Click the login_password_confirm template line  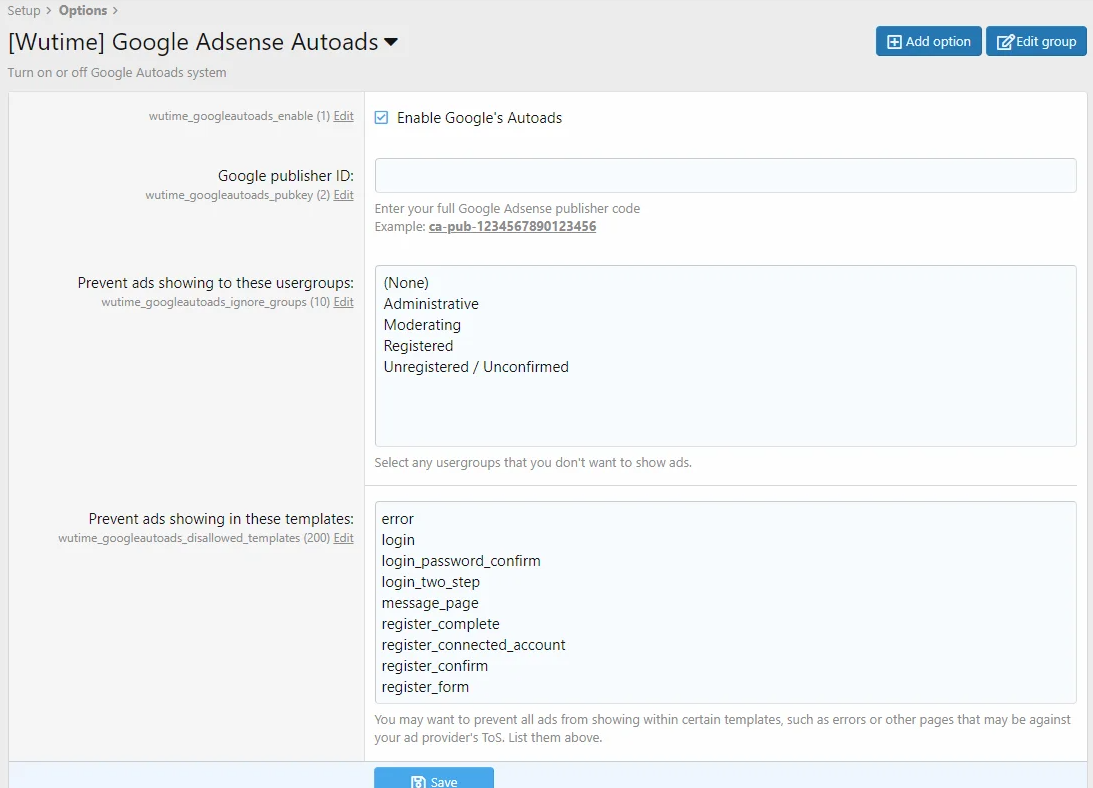point(461,561)
